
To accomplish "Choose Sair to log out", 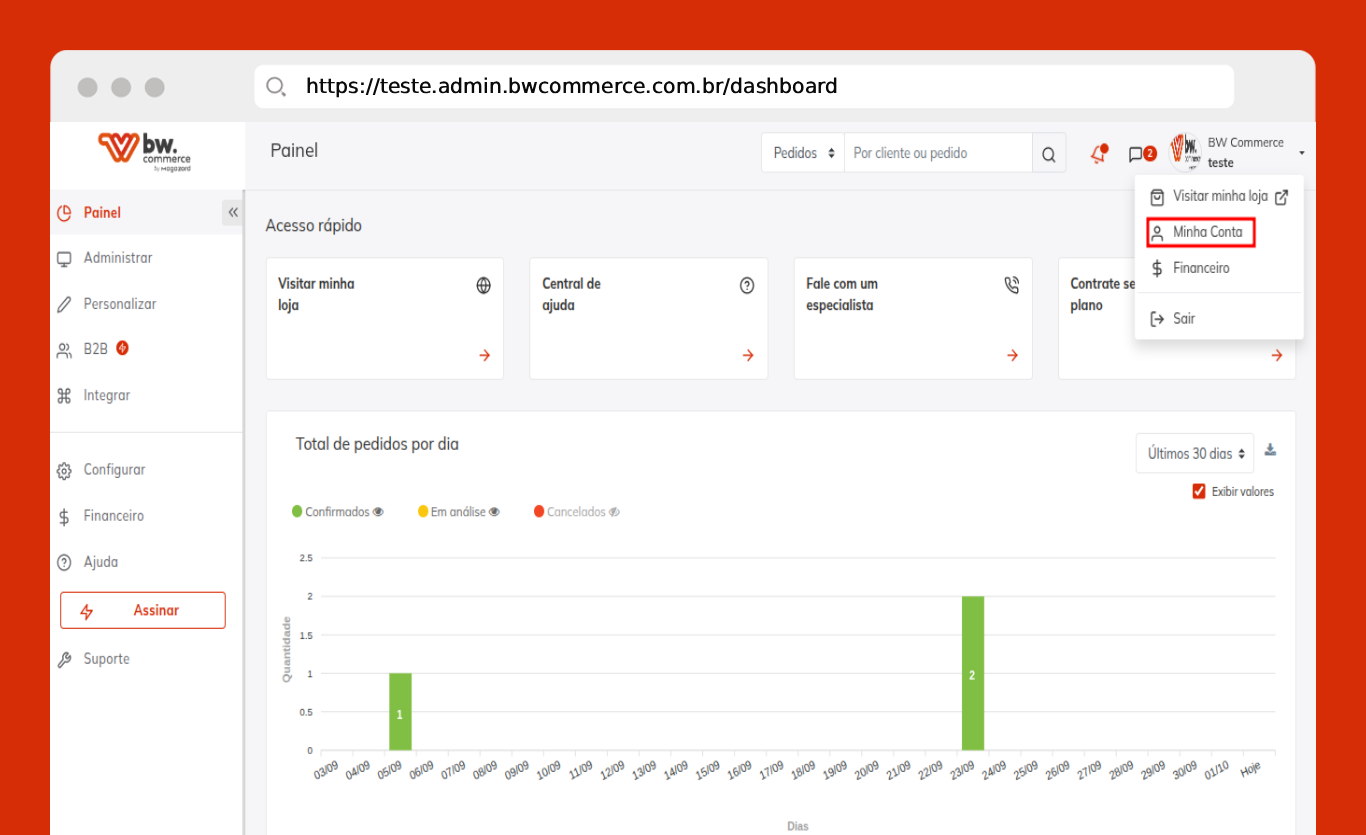I will 1183,319.
